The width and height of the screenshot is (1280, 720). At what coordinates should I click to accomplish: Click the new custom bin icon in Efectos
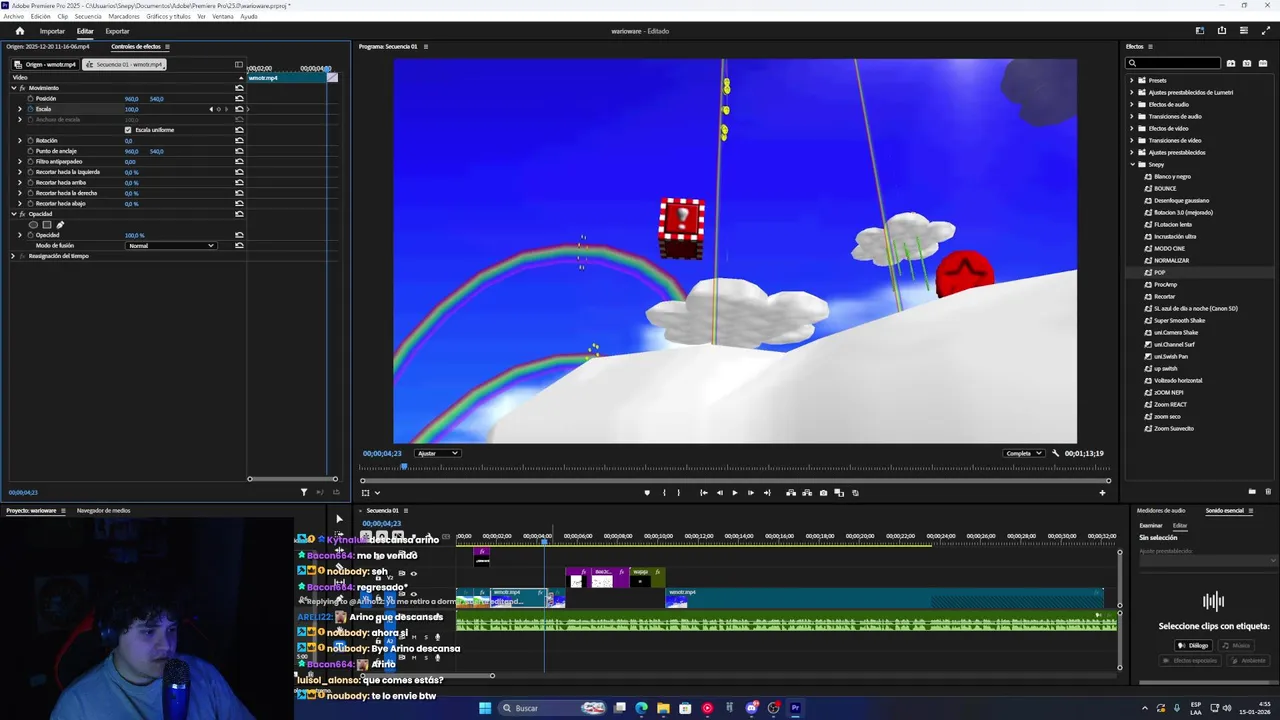[x=1252, y=492]
